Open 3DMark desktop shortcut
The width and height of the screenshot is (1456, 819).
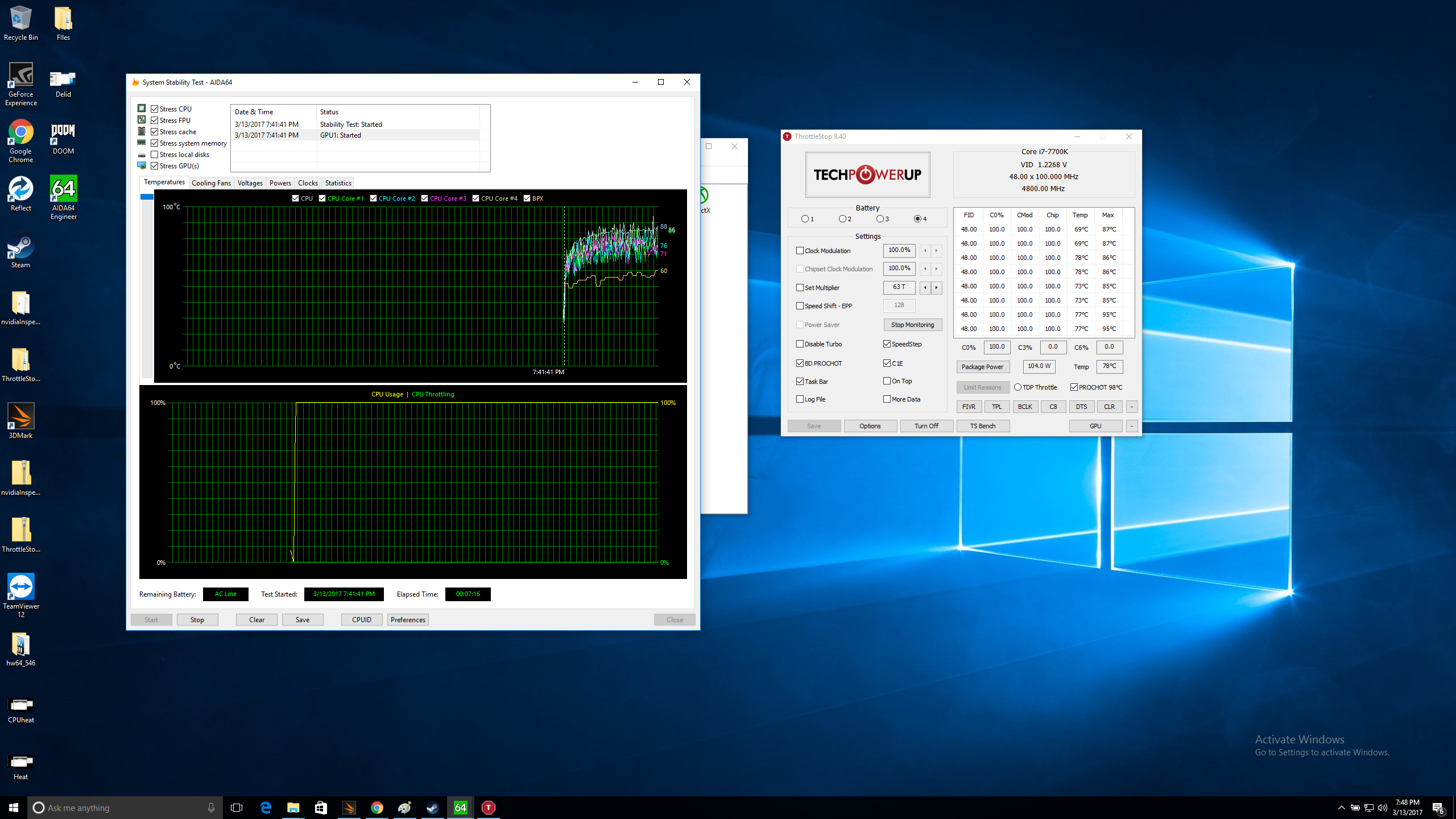(x=21, y=421)
